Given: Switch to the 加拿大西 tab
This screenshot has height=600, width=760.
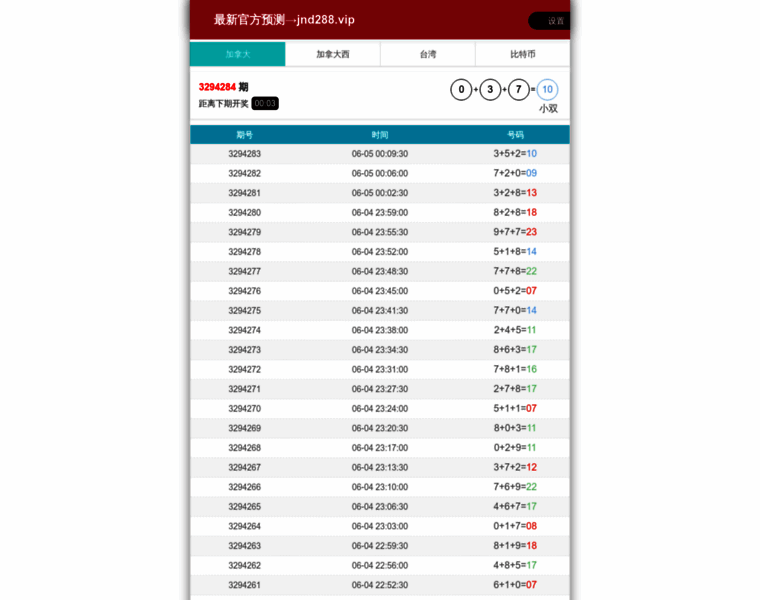Looking at the screenshot, I should point(332,54).
